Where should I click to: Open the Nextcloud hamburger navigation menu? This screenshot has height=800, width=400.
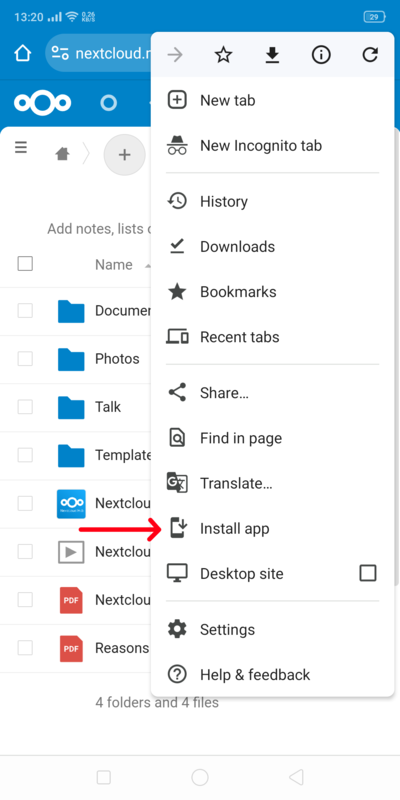20,148
